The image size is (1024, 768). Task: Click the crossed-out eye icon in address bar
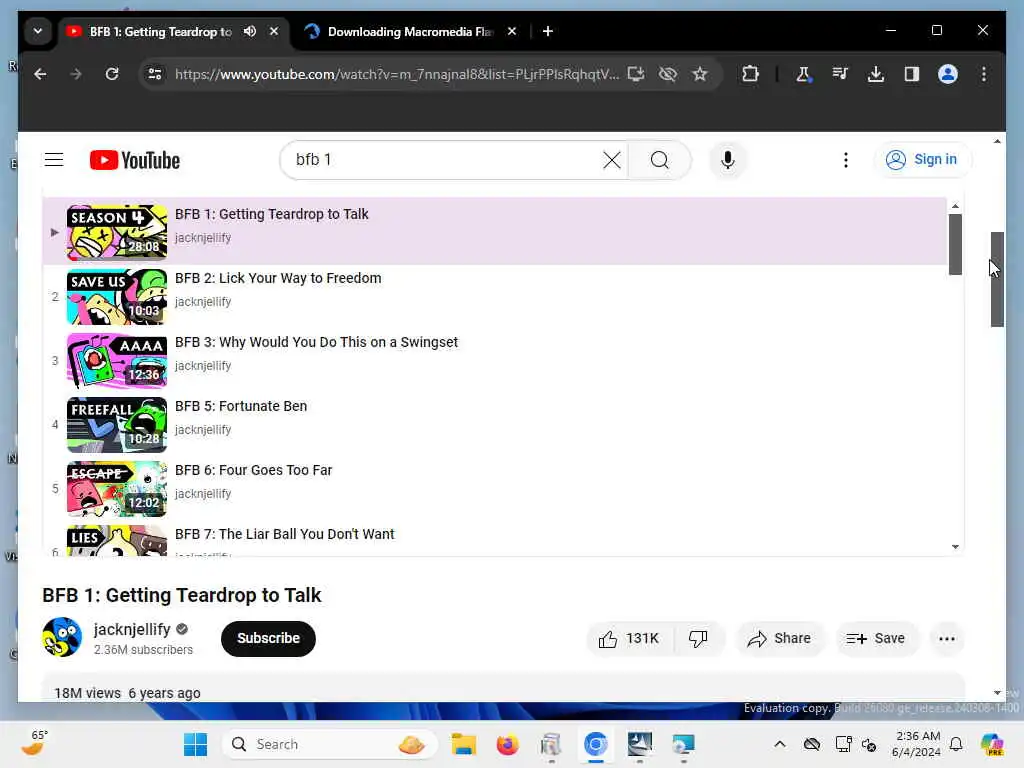[667, 74]
